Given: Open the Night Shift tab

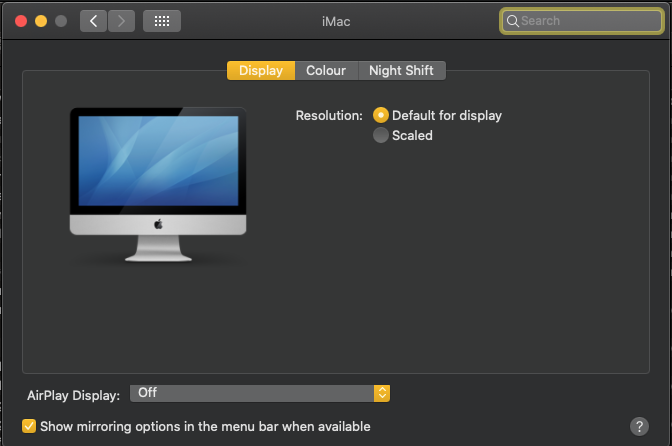Looking at the screenshot, I should coord(402,70).
